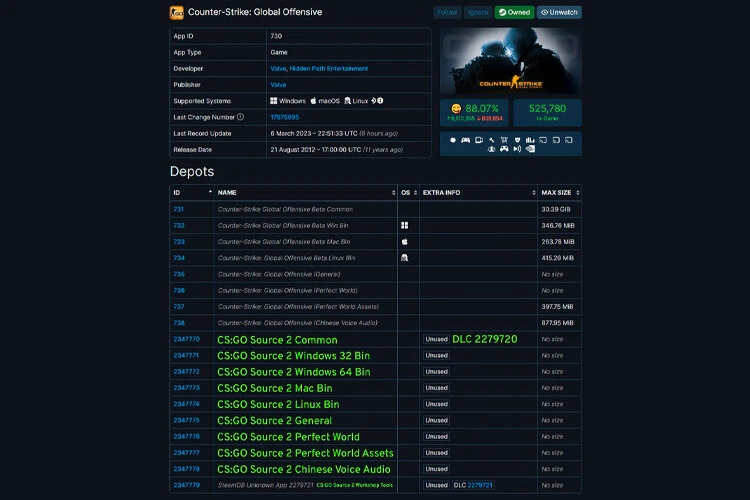This screenshot has height=500, width=750.
Task: Open the DLC 2279721 link
Action: point(480,485)
